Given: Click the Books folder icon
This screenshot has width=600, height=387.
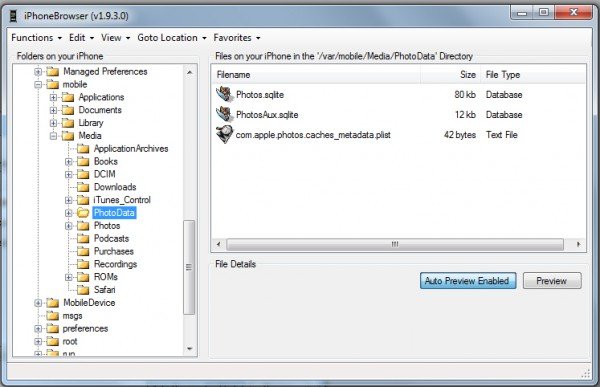Looking at the screenshot, I should point(83,162).
